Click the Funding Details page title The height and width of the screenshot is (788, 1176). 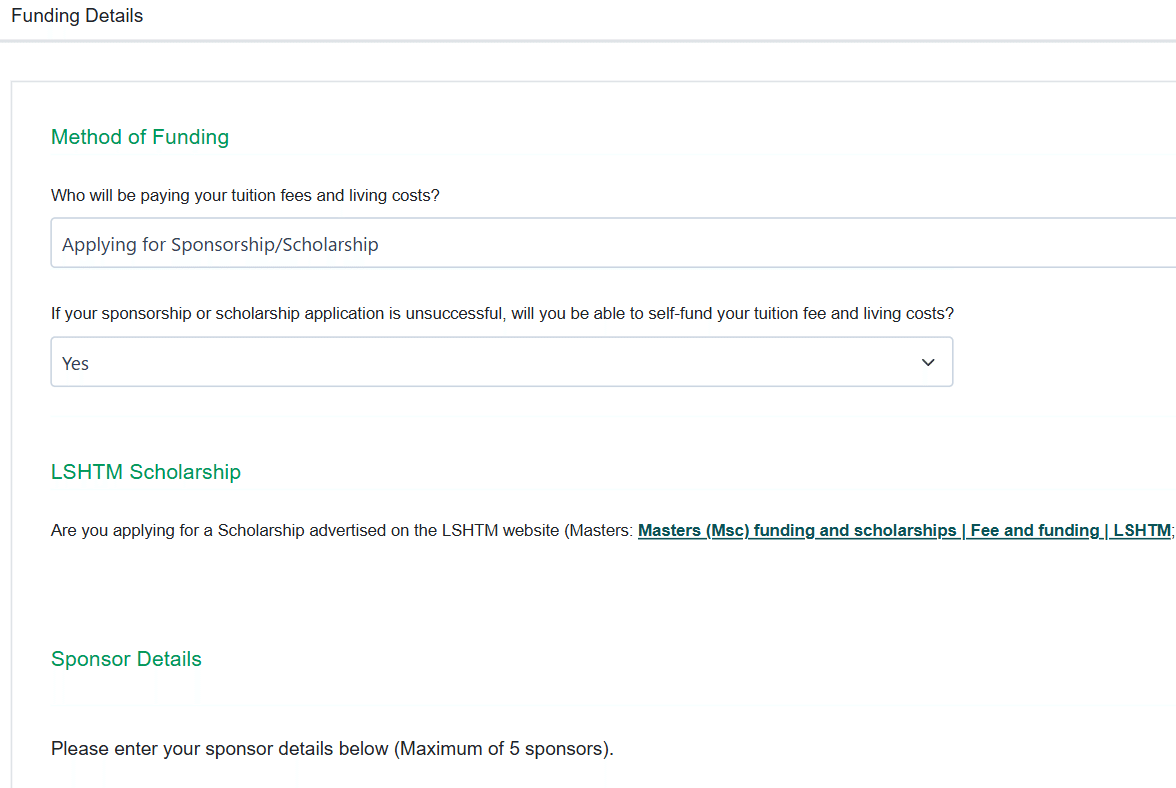click(77, 16)
